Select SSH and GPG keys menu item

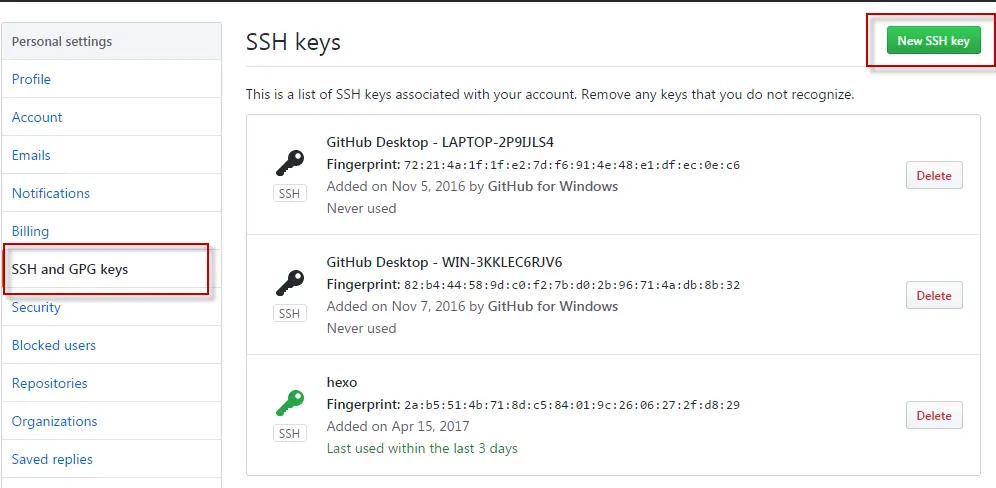70,269
